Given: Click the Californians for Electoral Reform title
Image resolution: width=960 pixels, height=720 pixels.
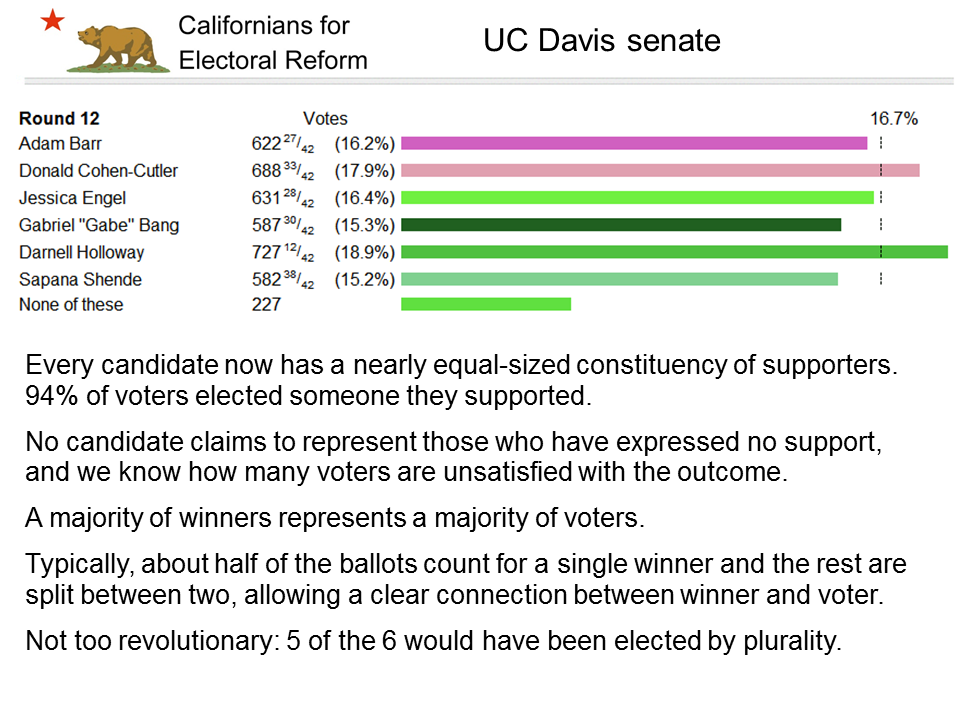Looking at the screenshot, I should 272,43.
